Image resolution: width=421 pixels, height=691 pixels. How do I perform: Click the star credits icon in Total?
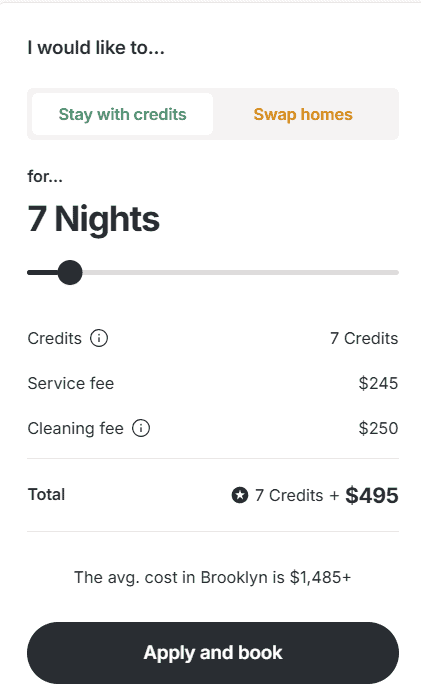240,495
